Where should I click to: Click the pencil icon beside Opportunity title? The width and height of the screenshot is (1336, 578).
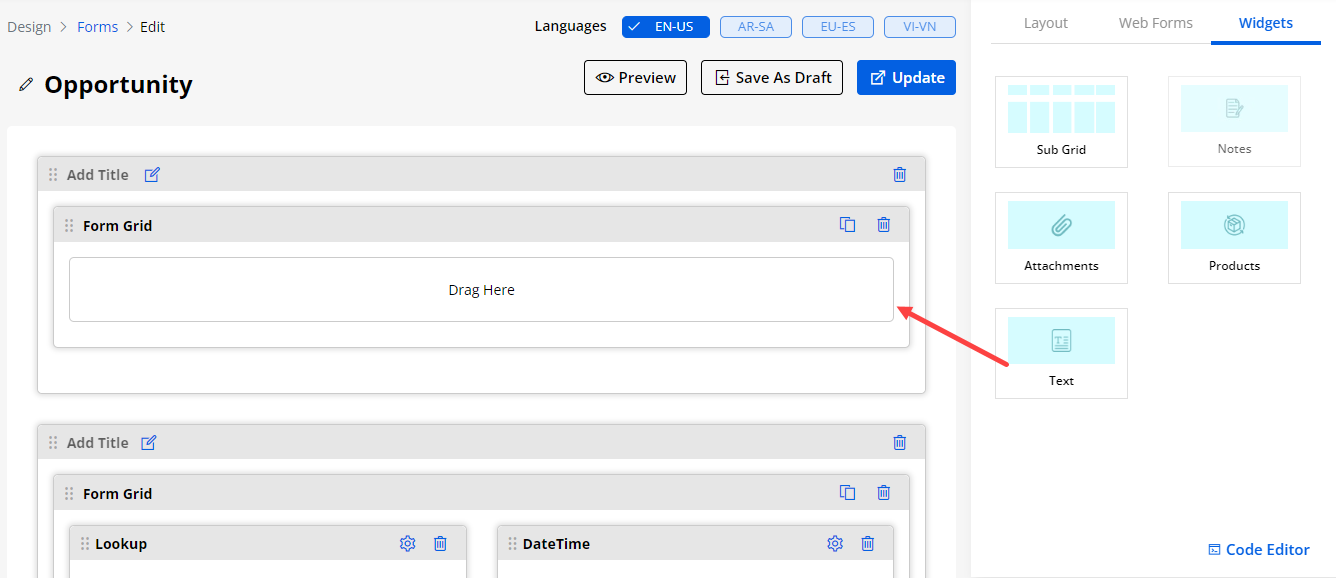pos(26,85)
